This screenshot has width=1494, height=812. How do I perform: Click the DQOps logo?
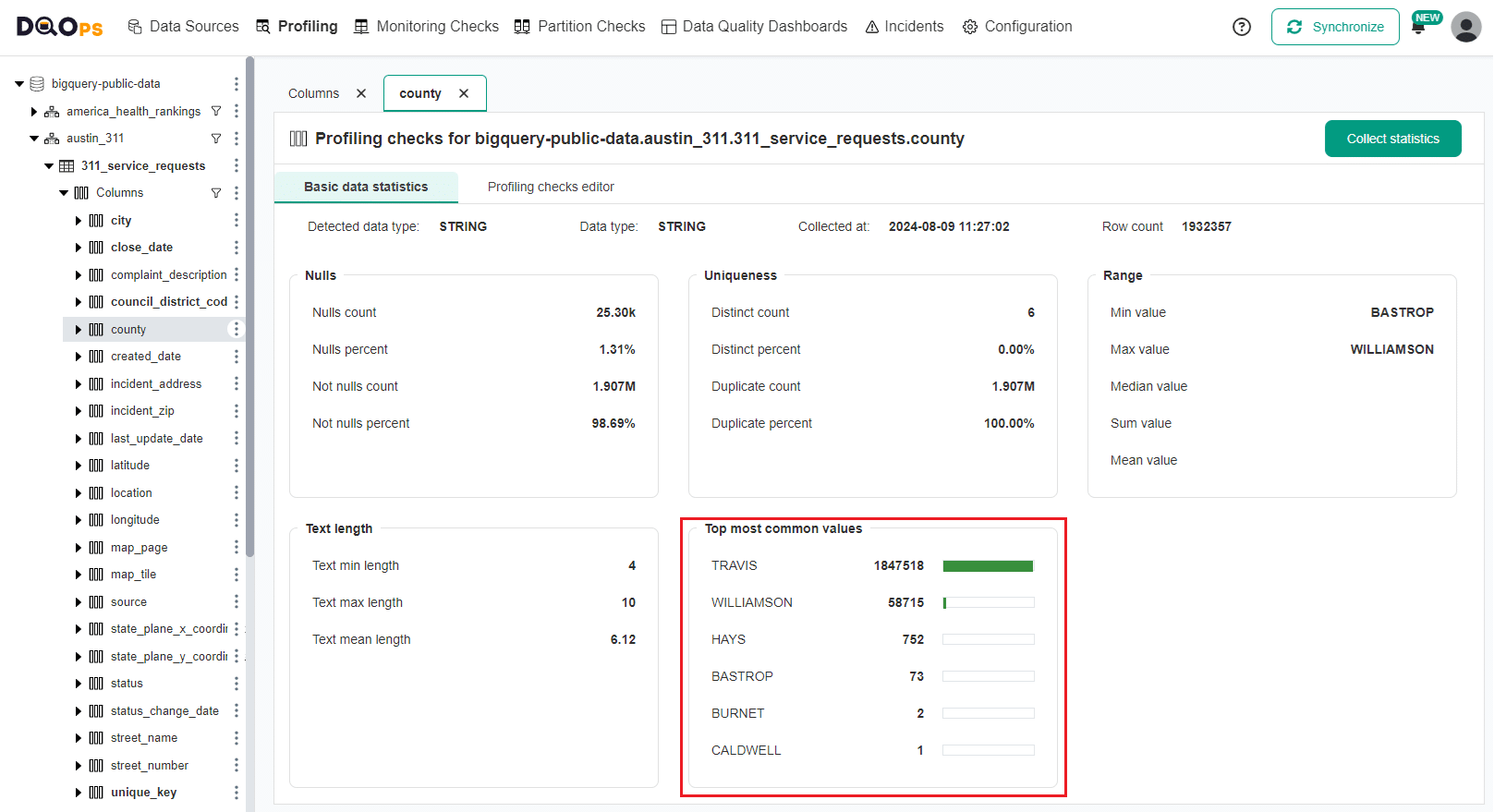click(x=60, y=27)
